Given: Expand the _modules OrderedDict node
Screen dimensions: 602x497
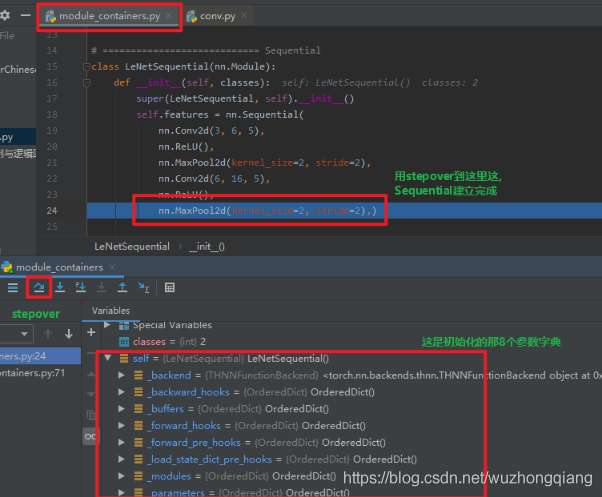Looking at the screenshot, I should pos(121,476).
